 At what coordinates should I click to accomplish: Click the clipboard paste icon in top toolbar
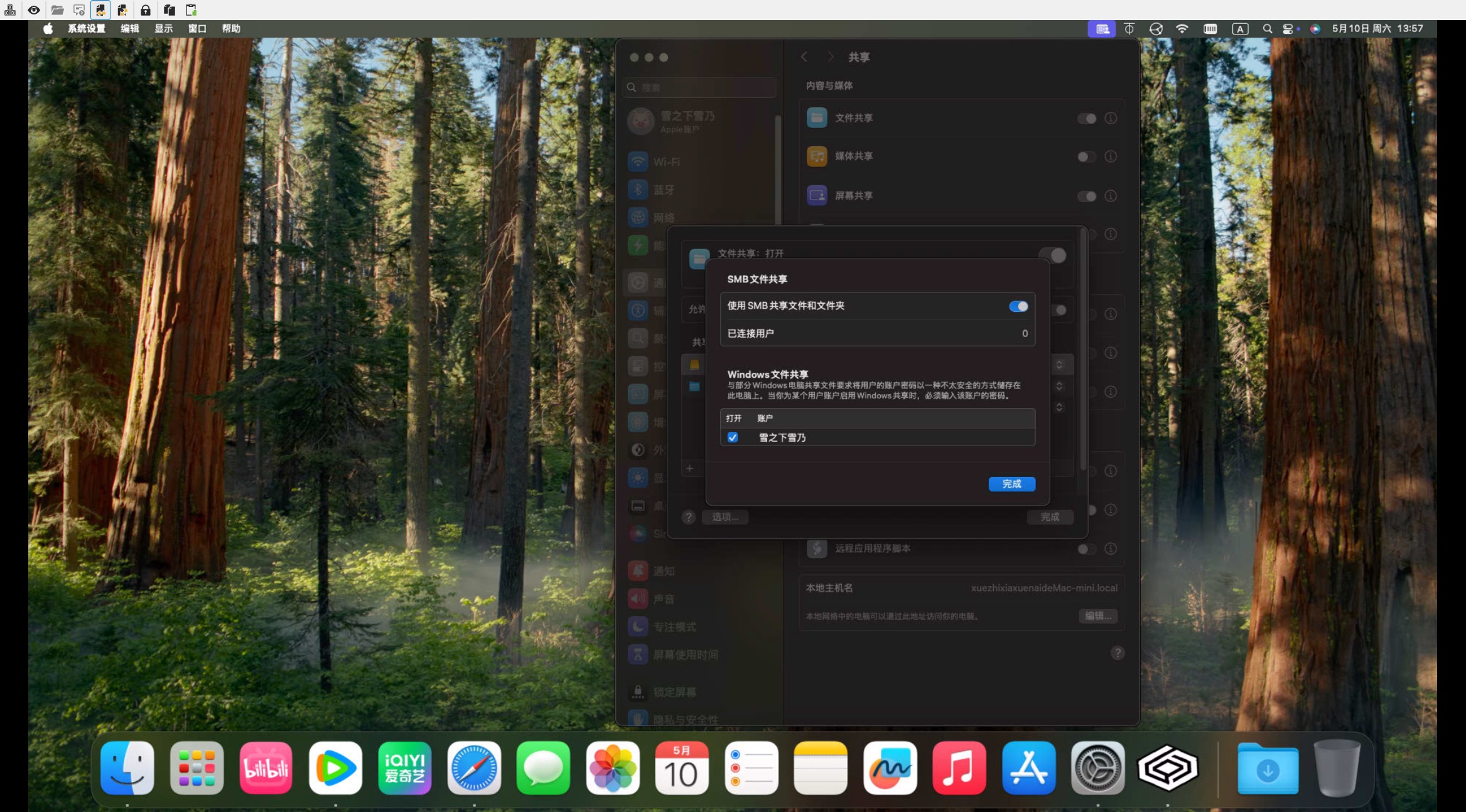191,10
